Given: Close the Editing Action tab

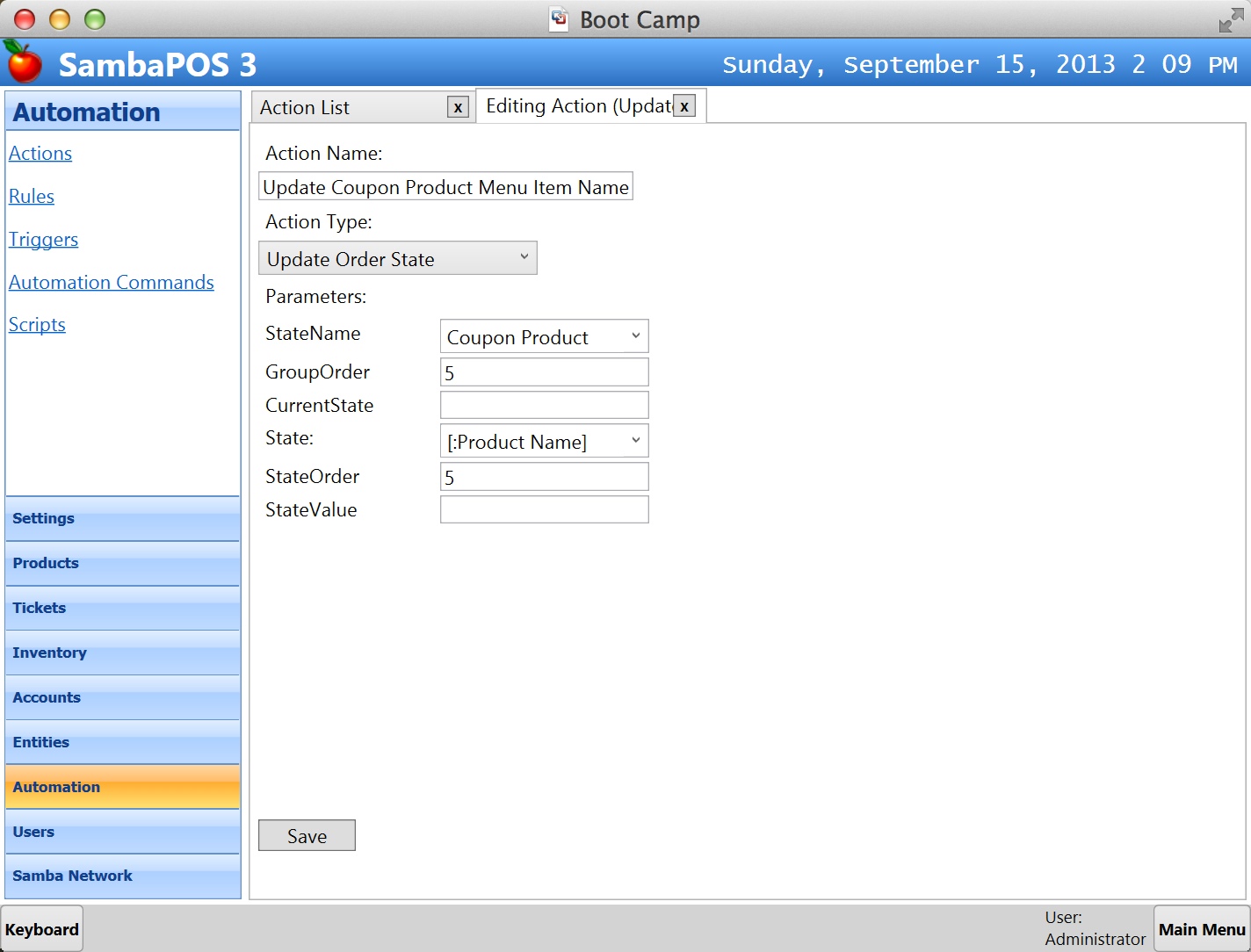Looking at the screenshot, I should 684,106.
